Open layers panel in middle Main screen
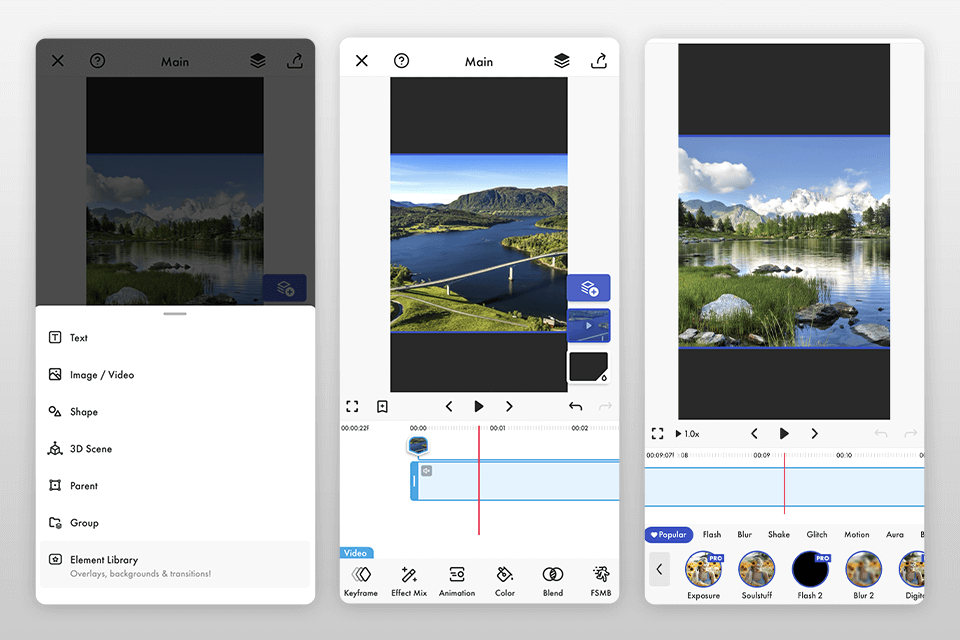Viewport: 960px width, 640px height. (x=562, y=61)
